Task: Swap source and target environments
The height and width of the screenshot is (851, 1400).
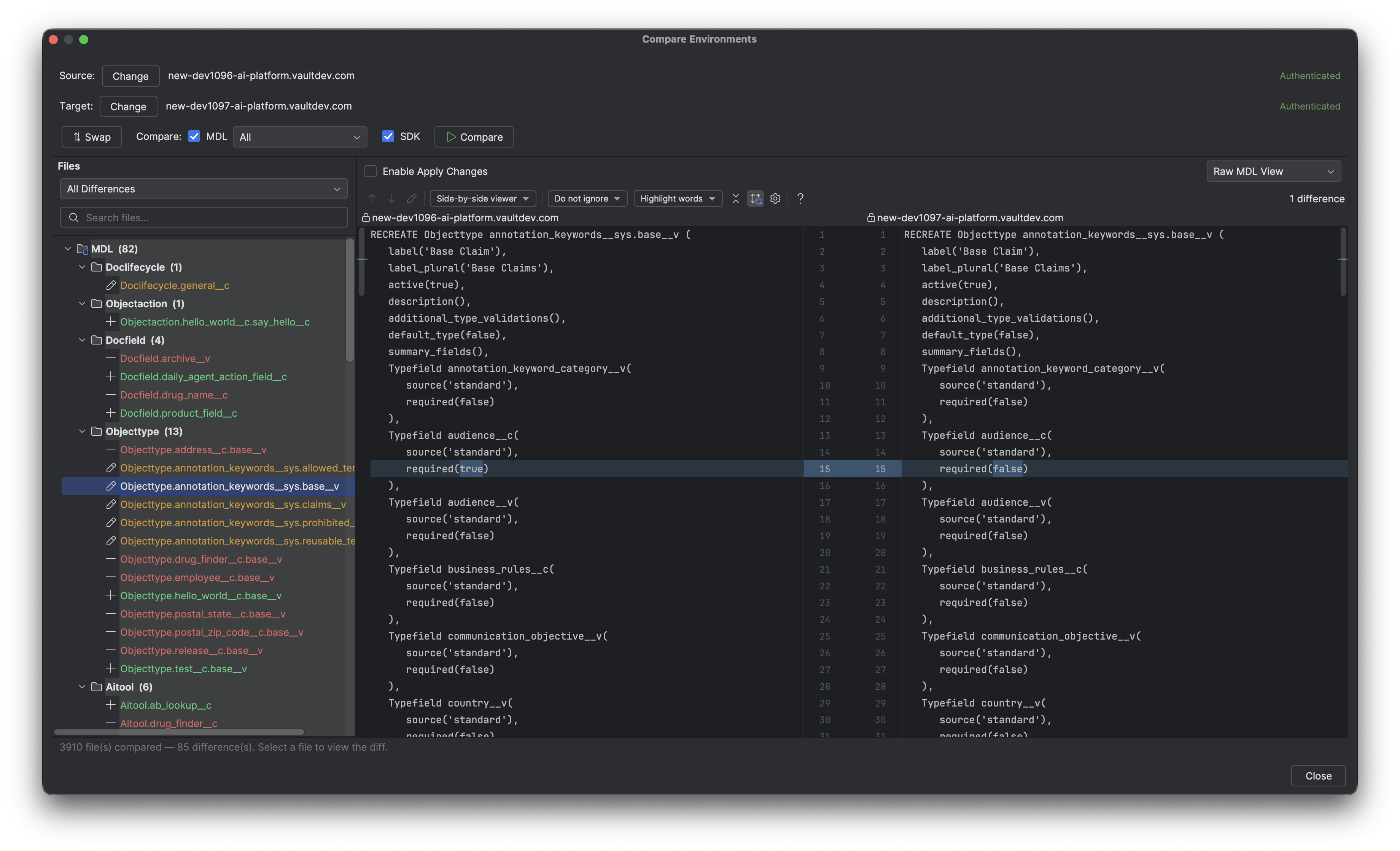Action: (x=91, y=137)
